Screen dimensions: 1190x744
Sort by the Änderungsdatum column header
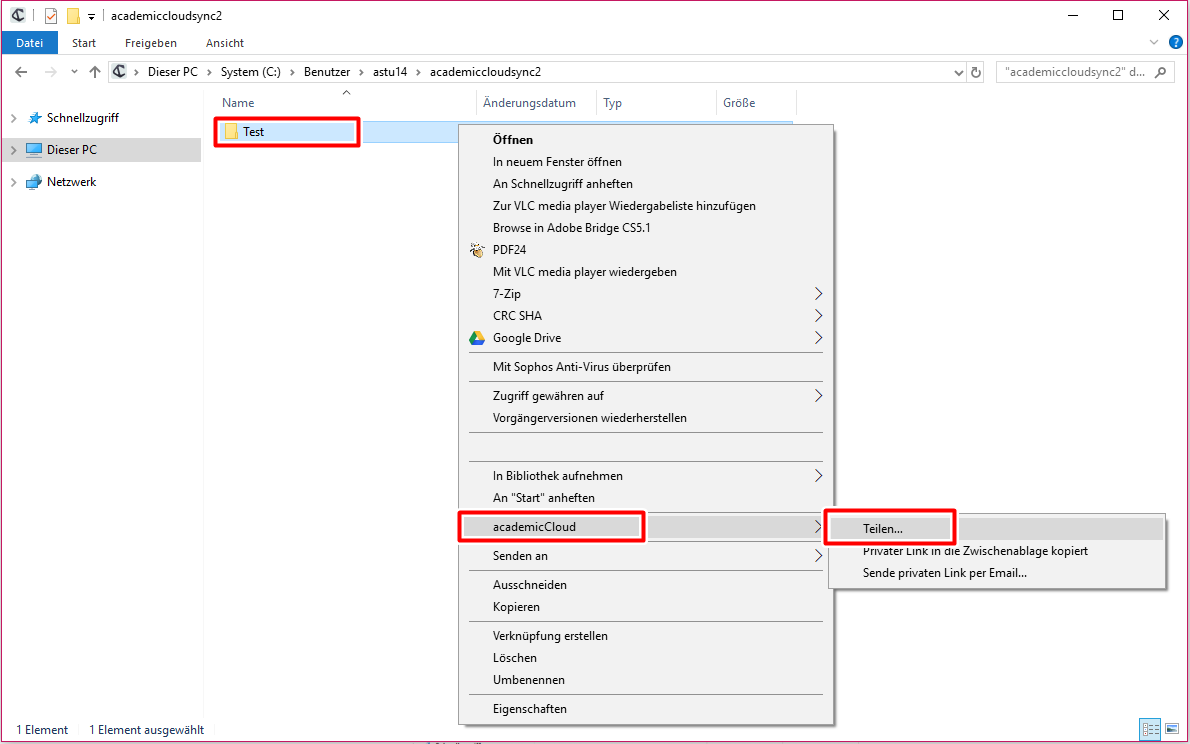pyautogui.click(x=529, y=103)
